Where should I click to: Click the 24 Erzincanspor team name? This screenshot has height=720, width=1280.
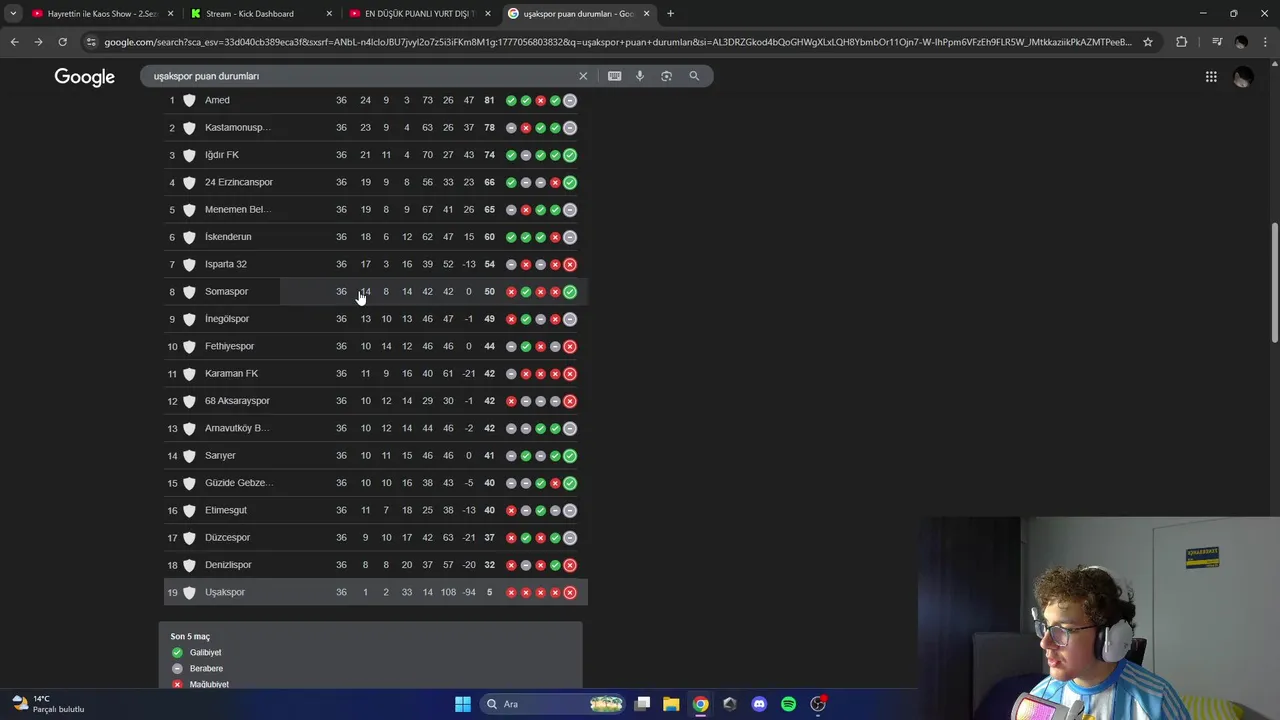click(x=239, y=182)
